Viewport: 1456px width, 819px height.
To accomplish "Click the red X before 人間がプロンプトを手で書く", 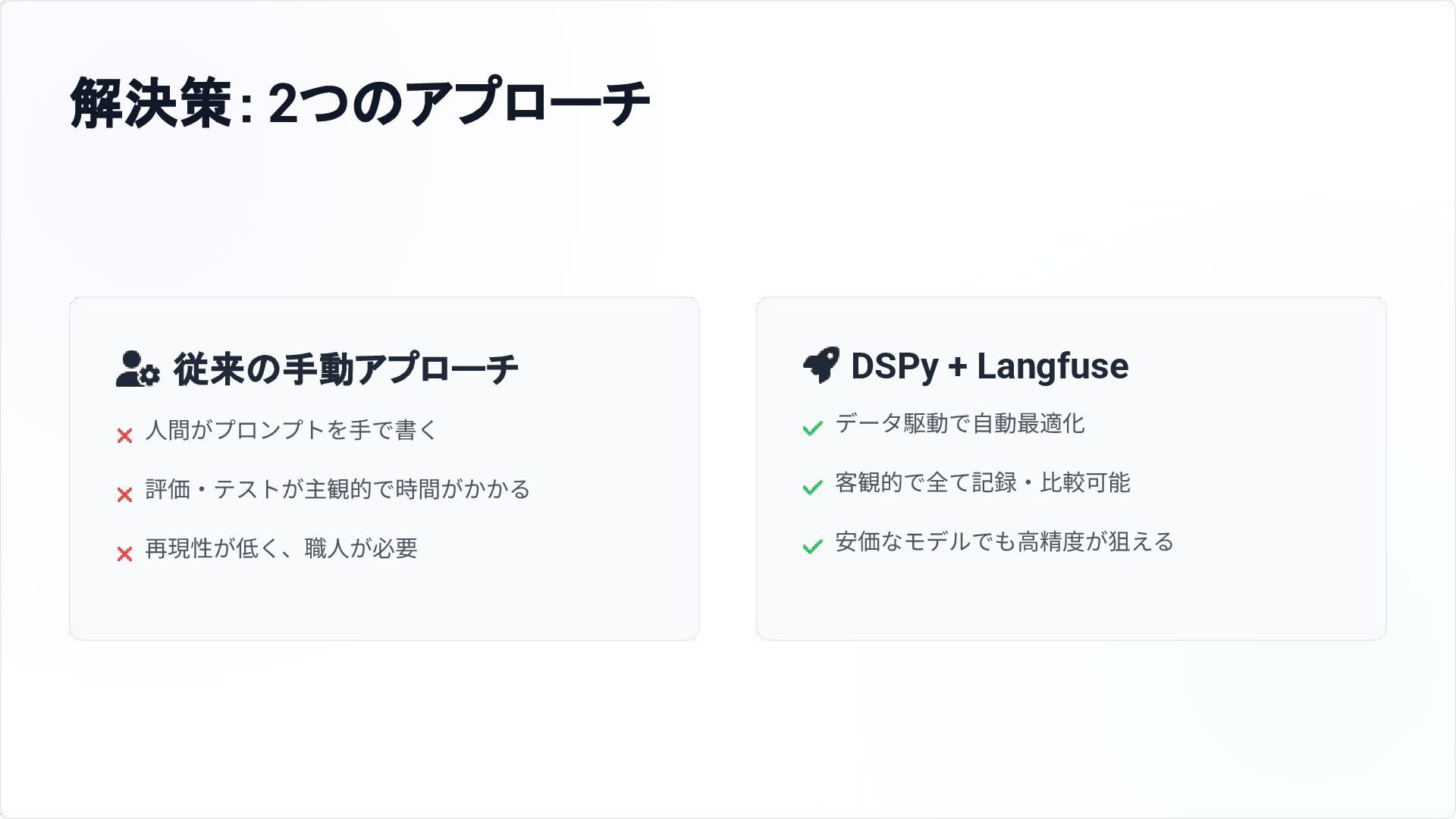I will pyautogui.click(x=125, y=435).
